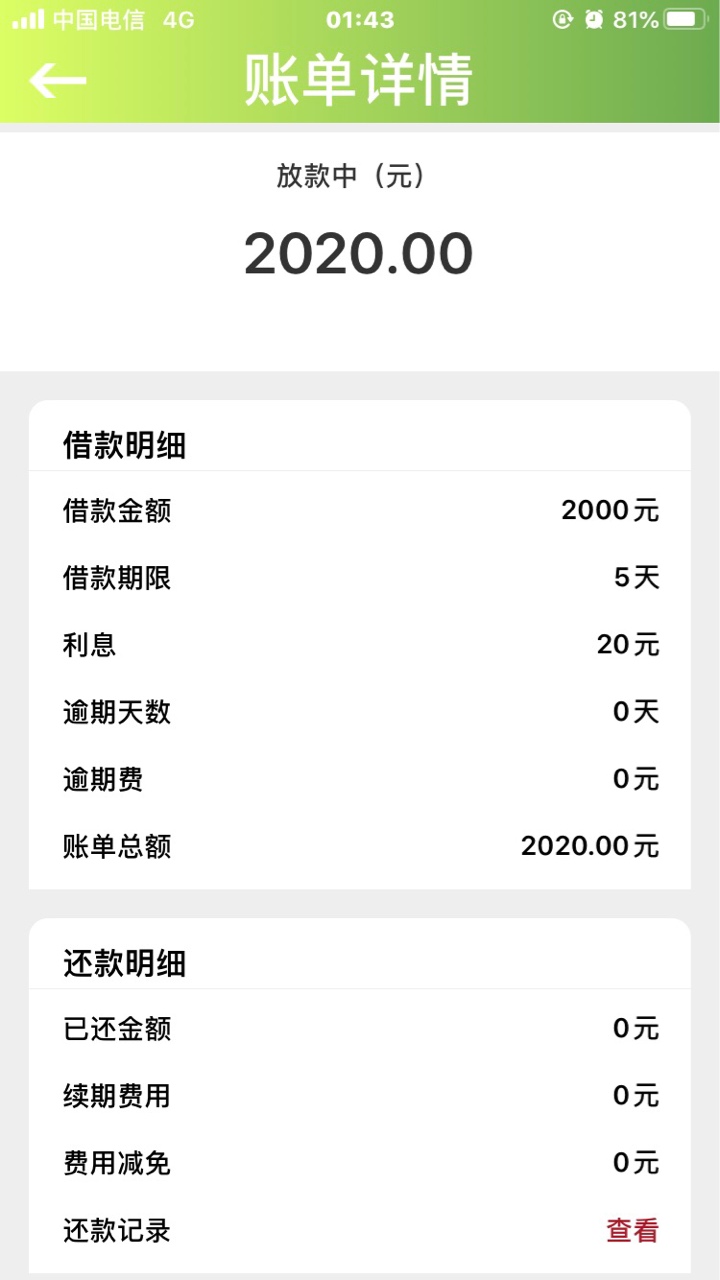This screenshot has width=720, height=1280.
Task: Tap the 借款明细 section header
Action: 125,445
